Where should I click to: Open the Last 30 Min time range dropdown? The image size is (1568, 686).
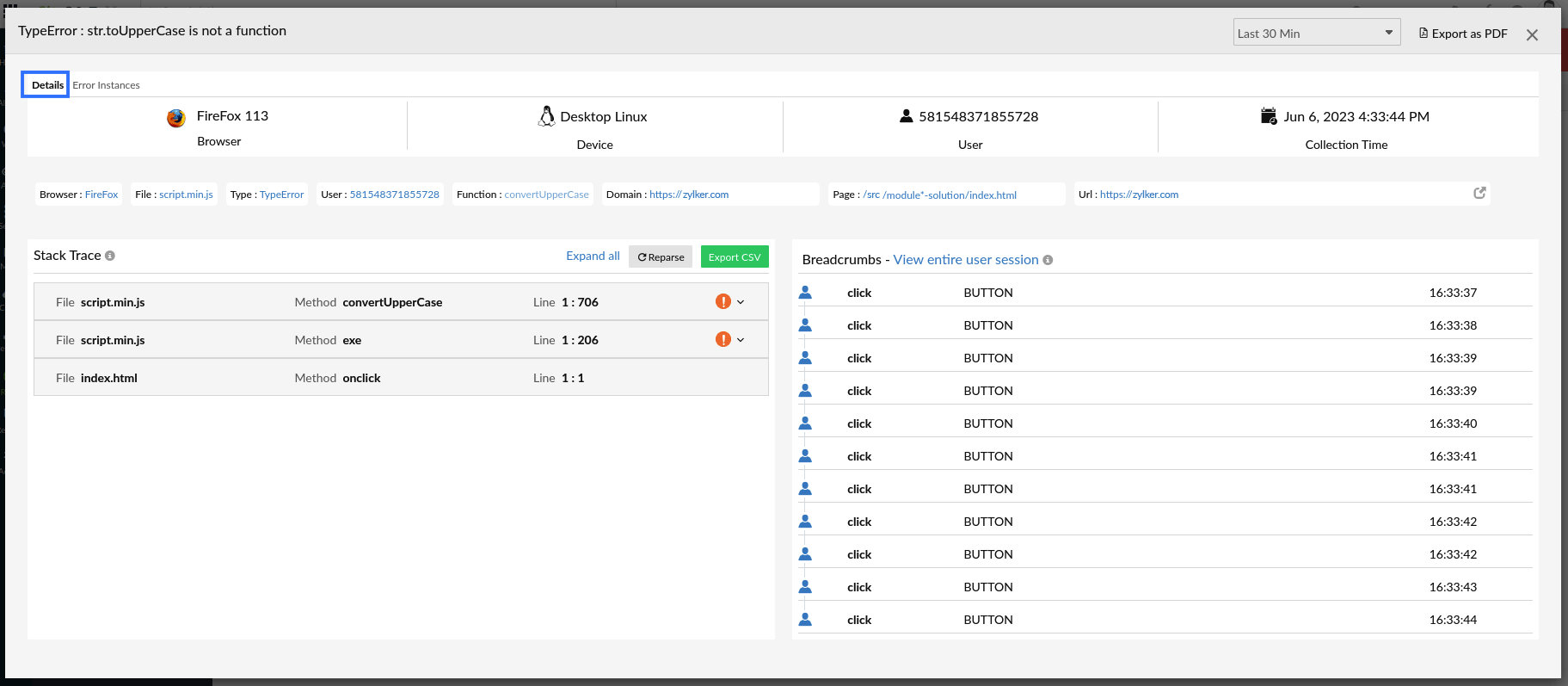pyautogui.click(x=1316, y=33)
